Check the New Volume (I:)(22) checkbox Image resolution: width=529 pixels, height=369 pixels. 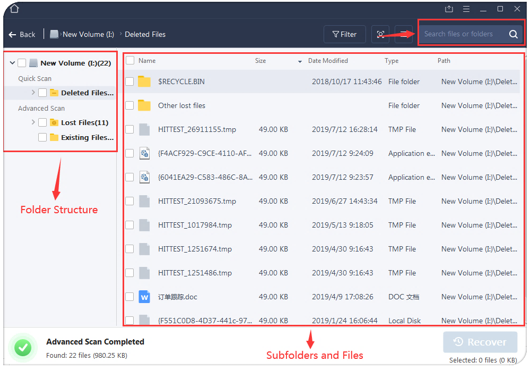22,63
